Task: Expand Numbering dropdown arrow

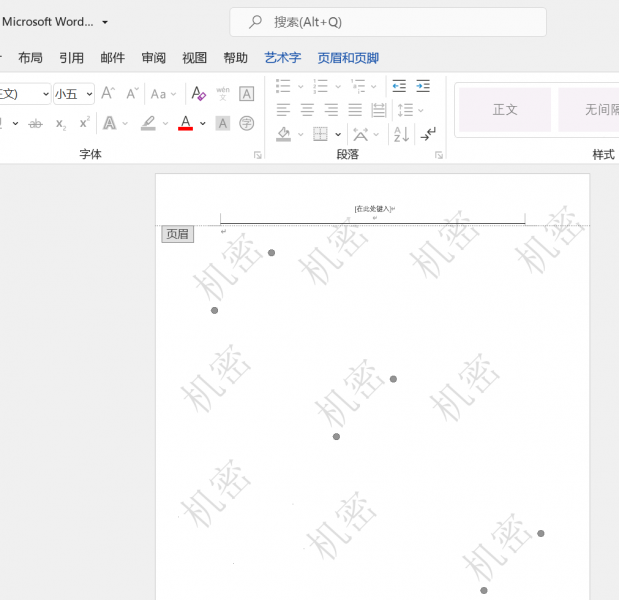Action: (338, 86)
